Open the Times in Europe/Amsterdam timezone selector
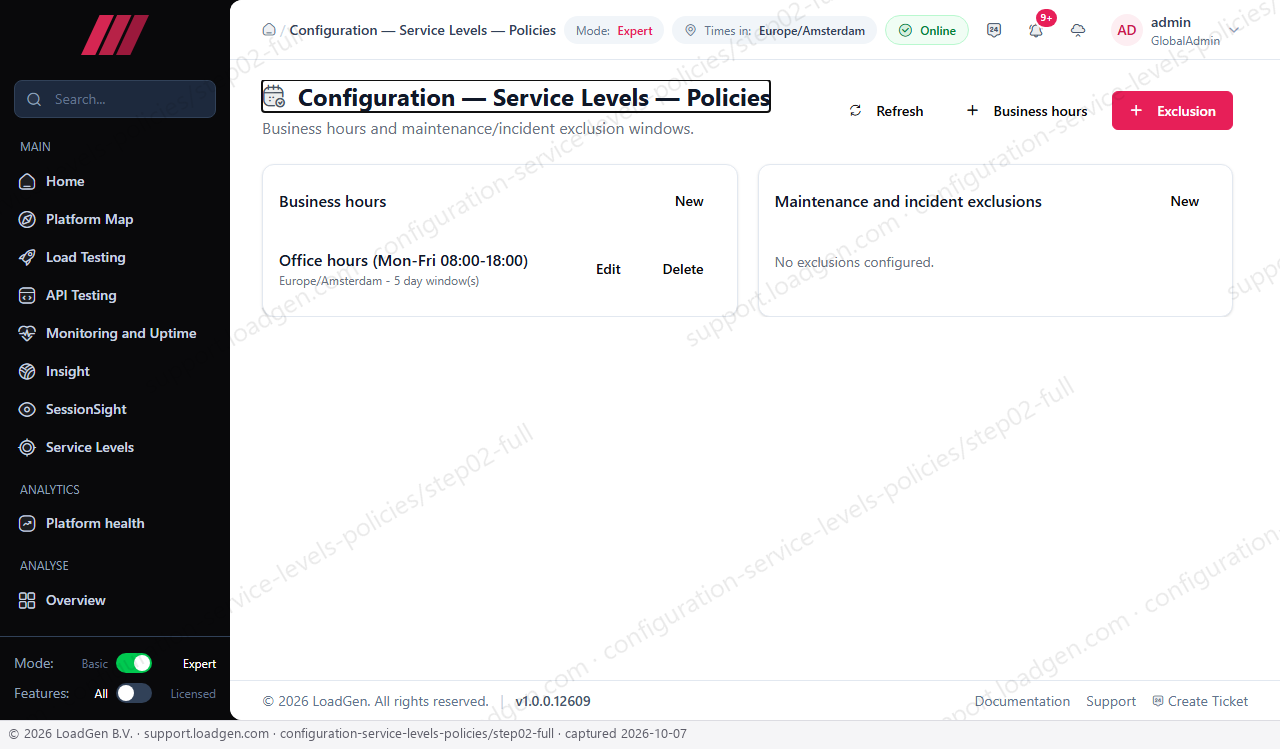The height and width of the screenshot is (749, 1280). coord(774,30)
